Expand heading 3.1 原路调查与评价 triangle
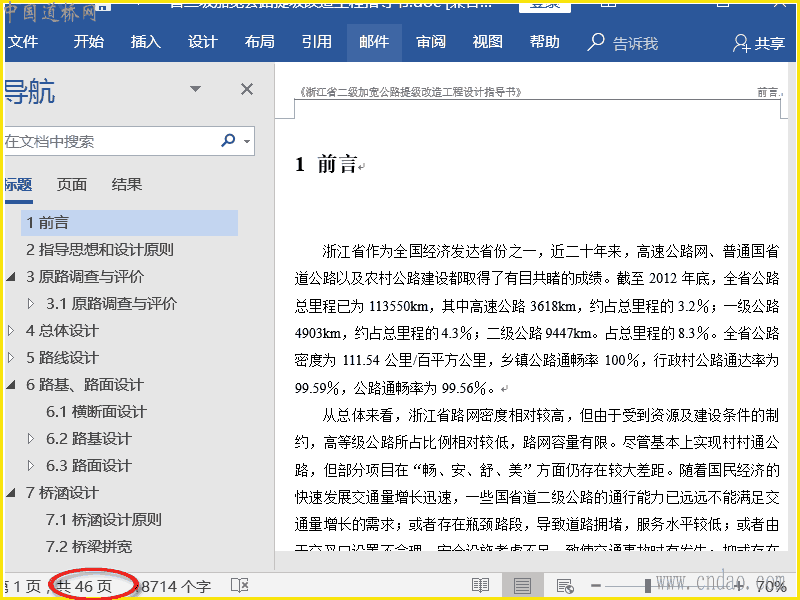 tap(31, 304)
